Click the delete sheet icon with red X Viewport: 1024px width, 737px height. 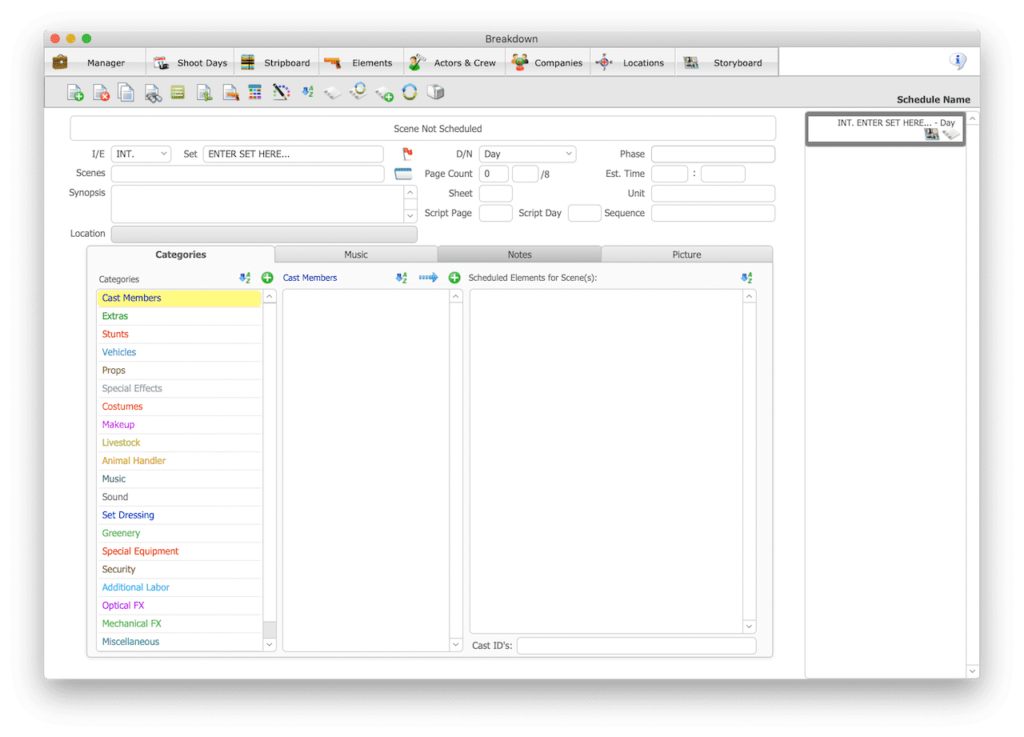click(101, 93)
